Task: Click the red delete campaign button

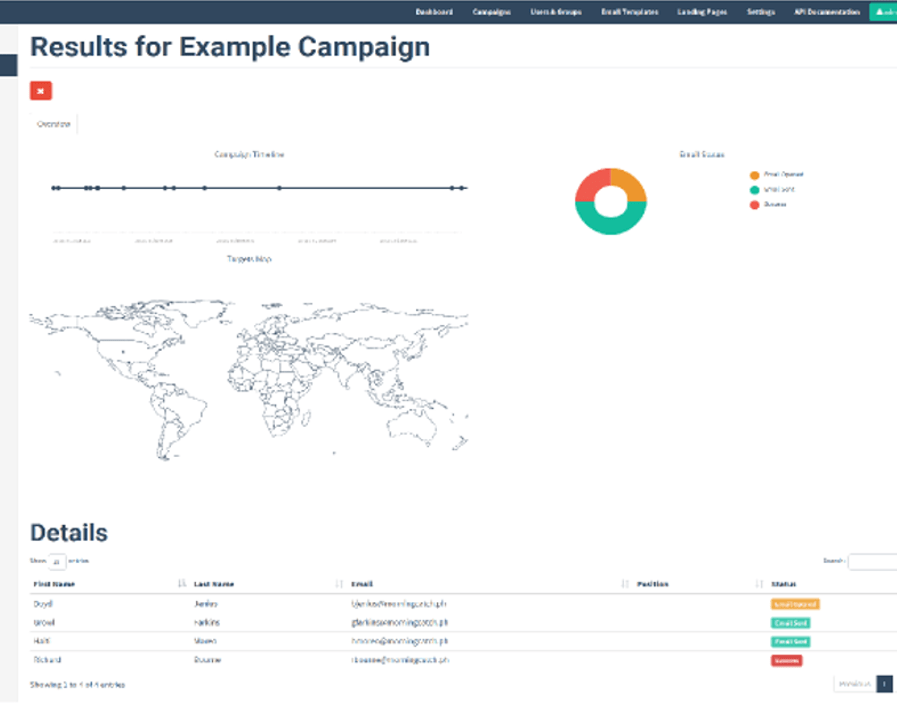Action: pyautogui.click(x=40, y=91)
